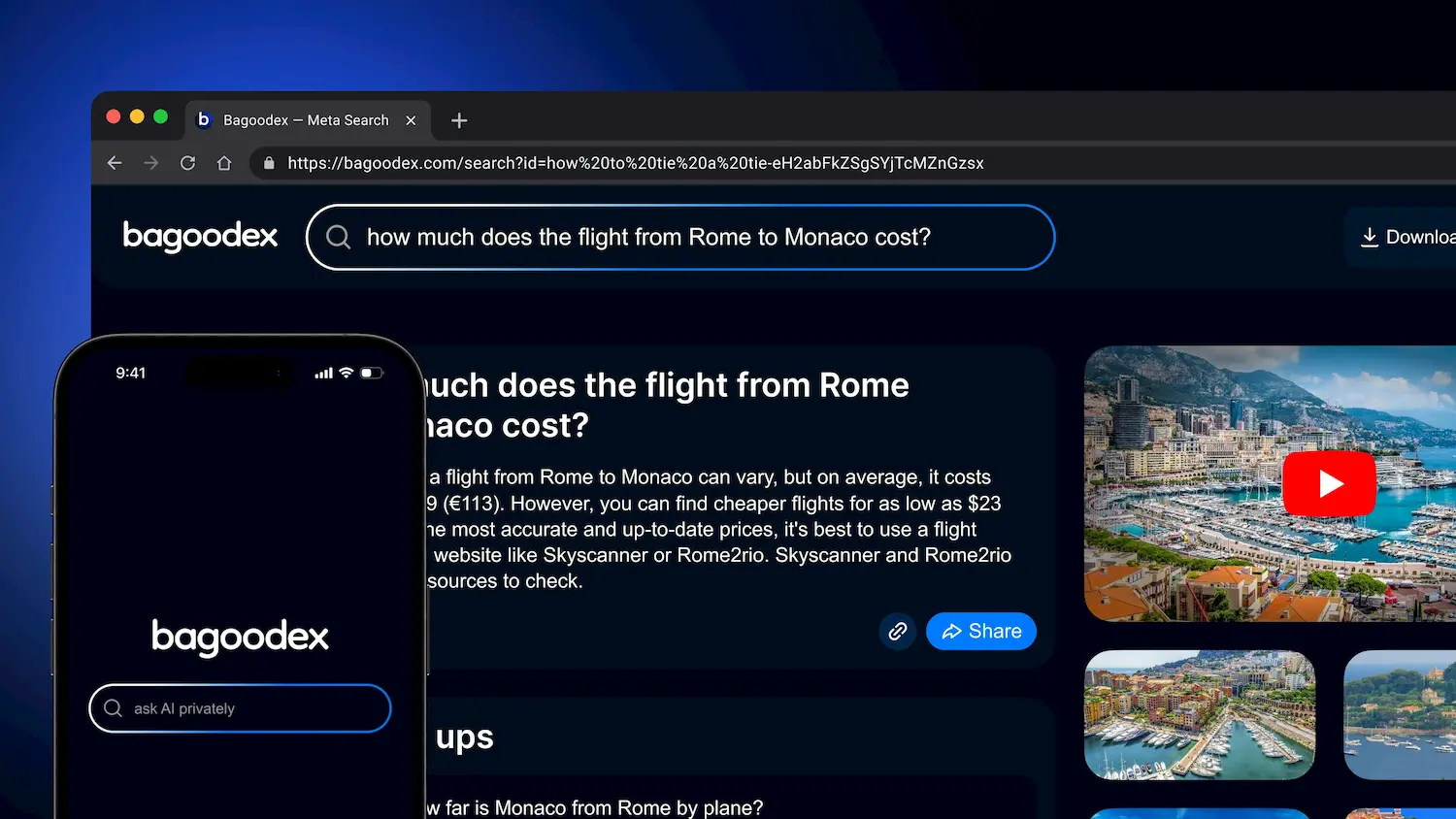Image resolution: width=1456 pixels, height=819 pixels.
Task: Play the Monaco YouTube video
Action: pyautogui.click(x=1329, y=483)
